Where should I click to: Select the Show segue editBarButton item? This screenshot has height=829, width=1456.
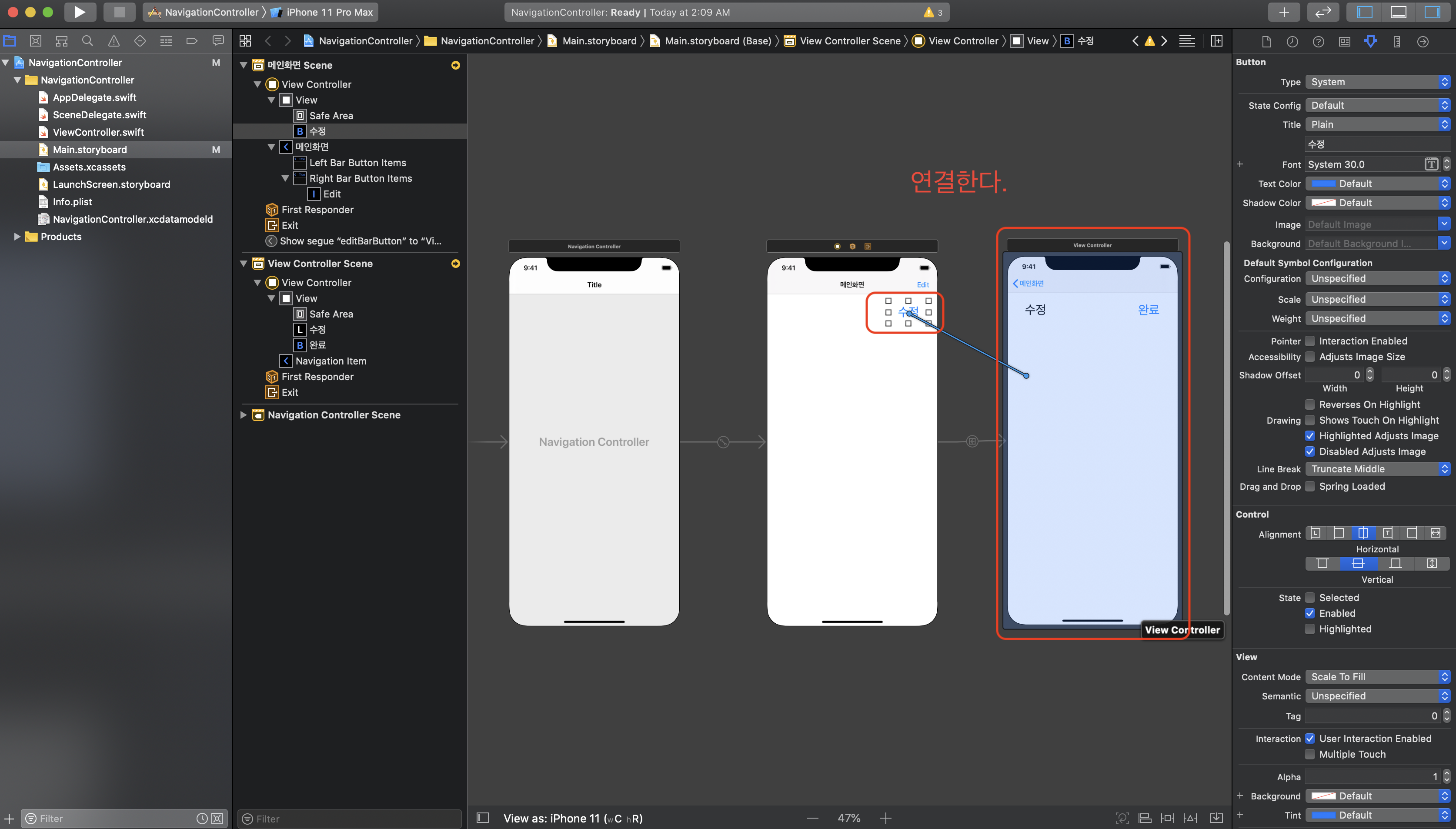(360, 241)
